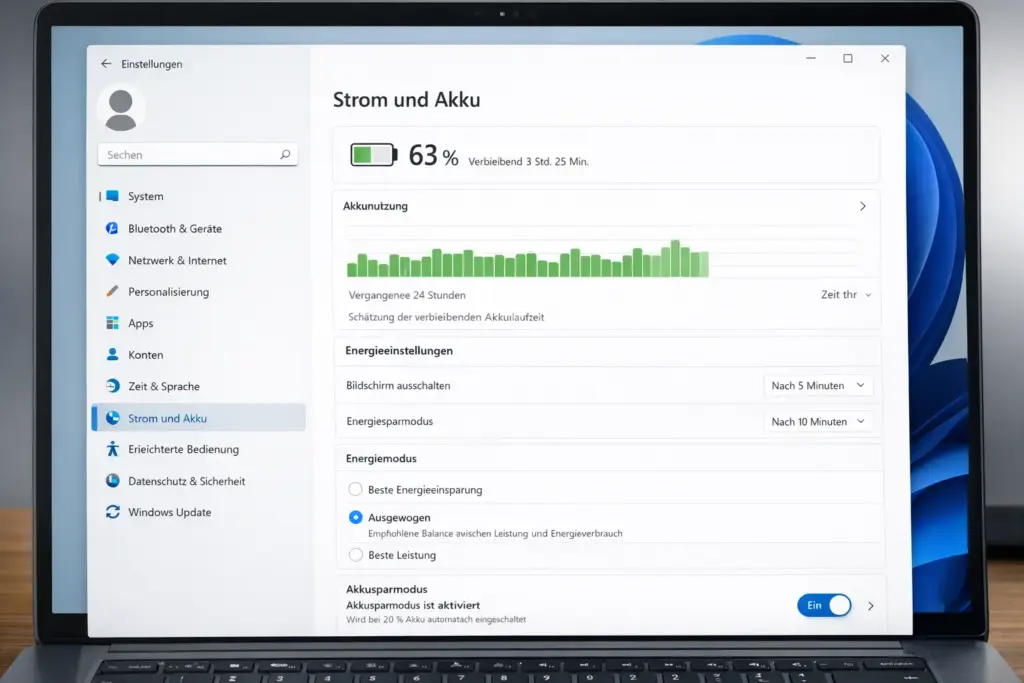Choose the Beste Leistung power mode
The height and width of the screenshot is (683, 1024).
(356, 554)
